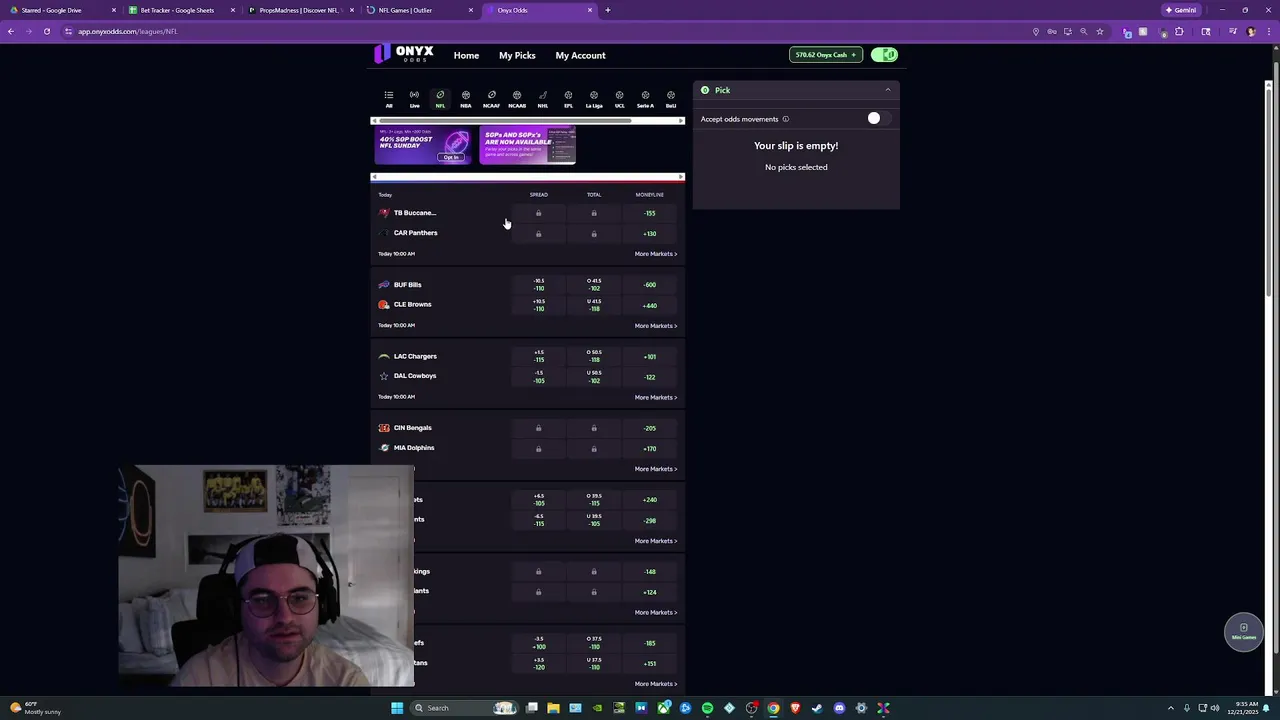Open the Windows Start menu
The width and height of the screenshot is (1280, 720).
[397, 708]
